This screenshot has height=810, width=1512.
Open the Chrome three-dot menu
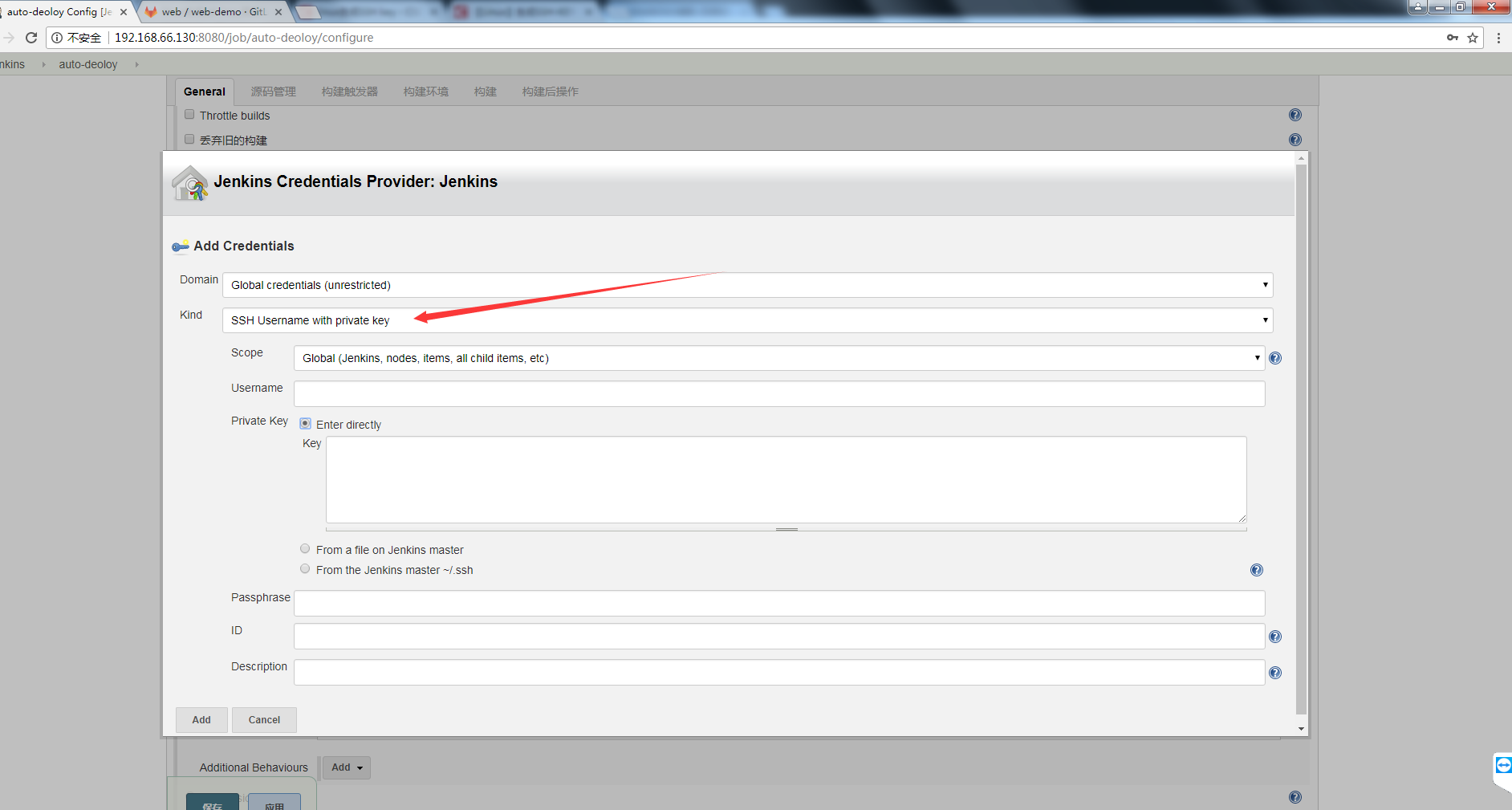click(x=1498, y=38)
